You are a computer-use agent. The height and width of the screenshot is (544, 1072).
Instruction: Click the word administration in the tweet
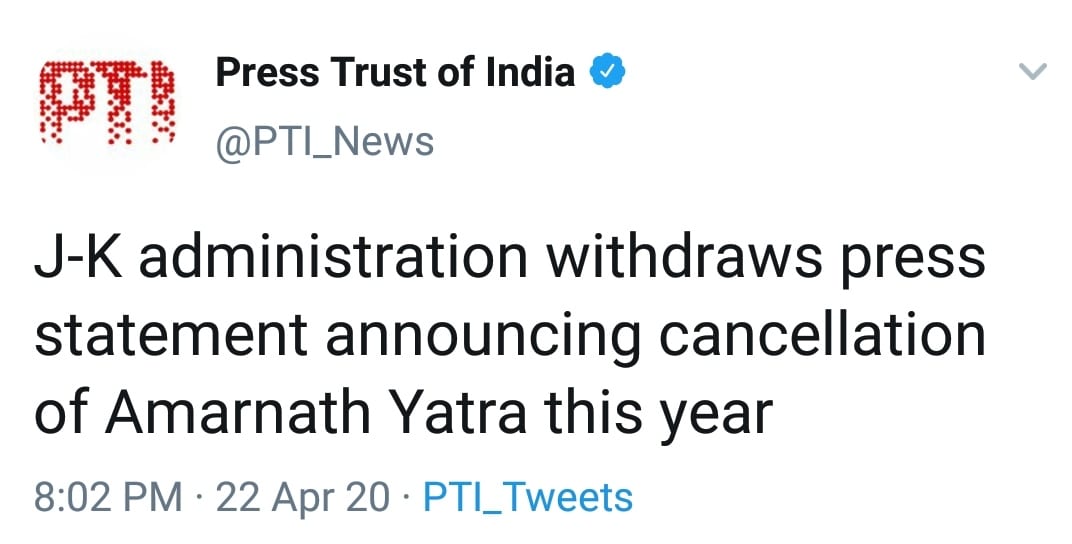(x=341, y=257)
